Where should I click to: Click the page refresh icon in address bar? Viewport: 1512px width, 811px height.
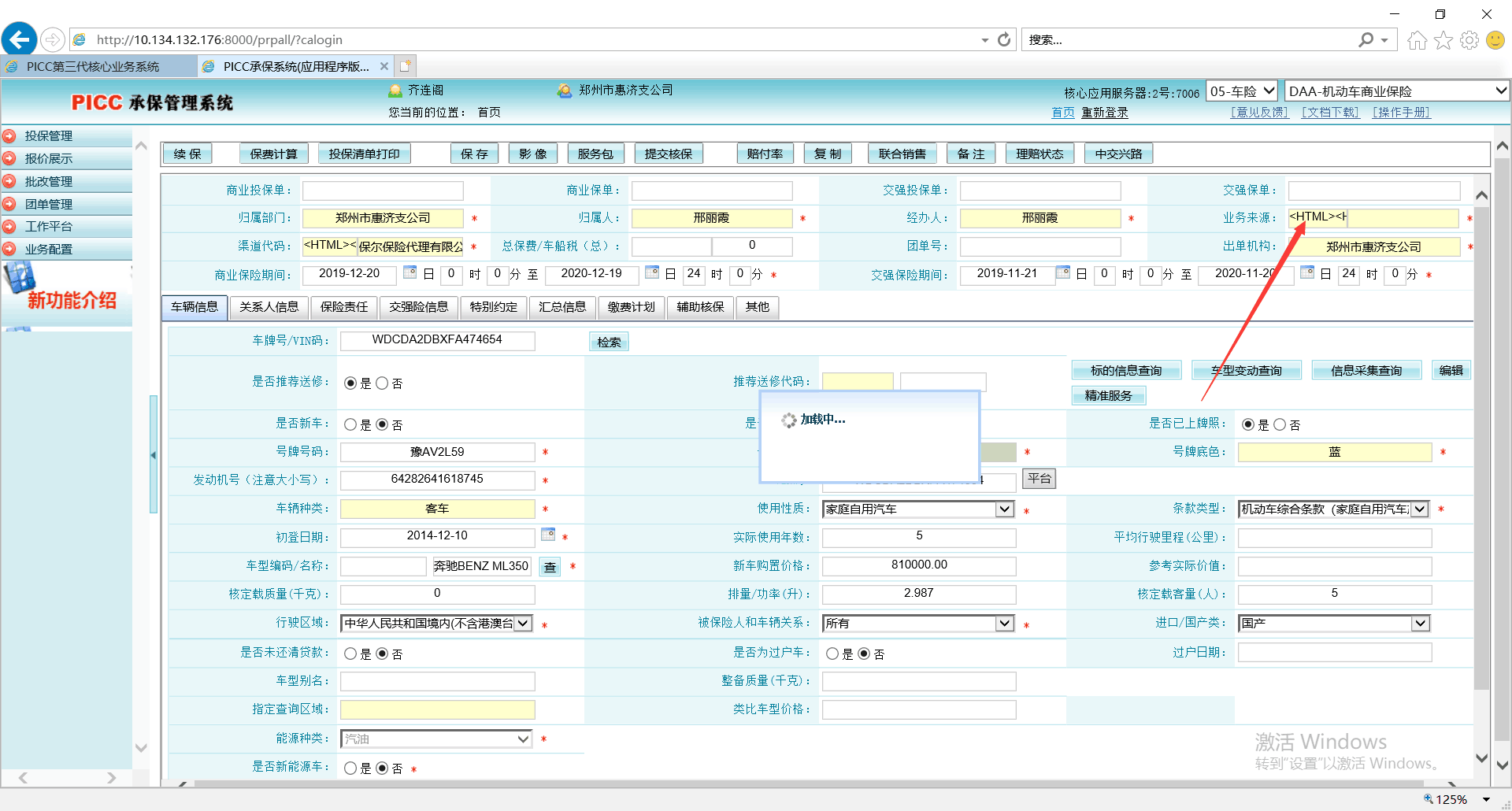1004,39
